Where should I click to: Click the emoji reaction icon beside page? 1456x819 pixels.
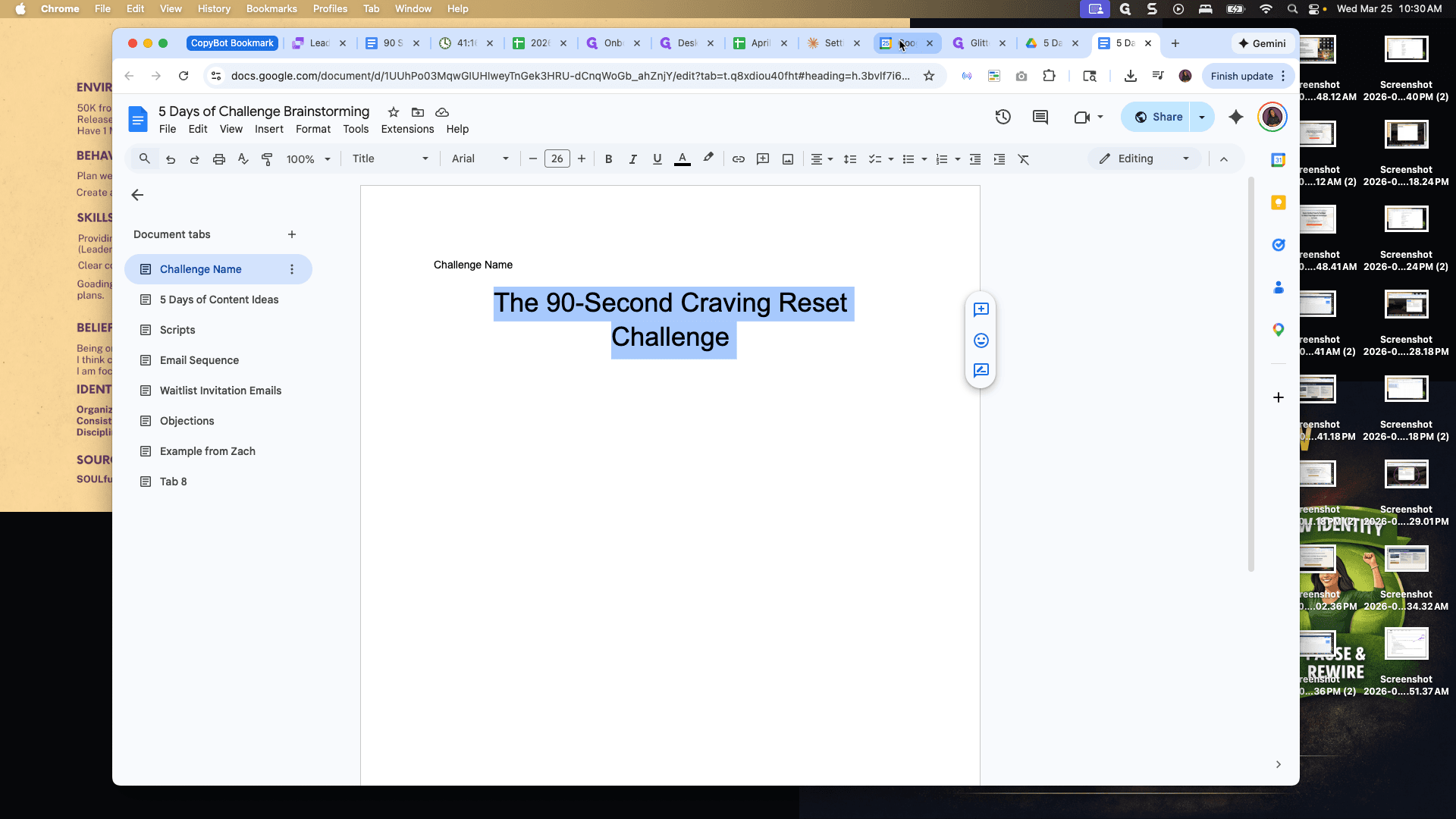point(981,340)
